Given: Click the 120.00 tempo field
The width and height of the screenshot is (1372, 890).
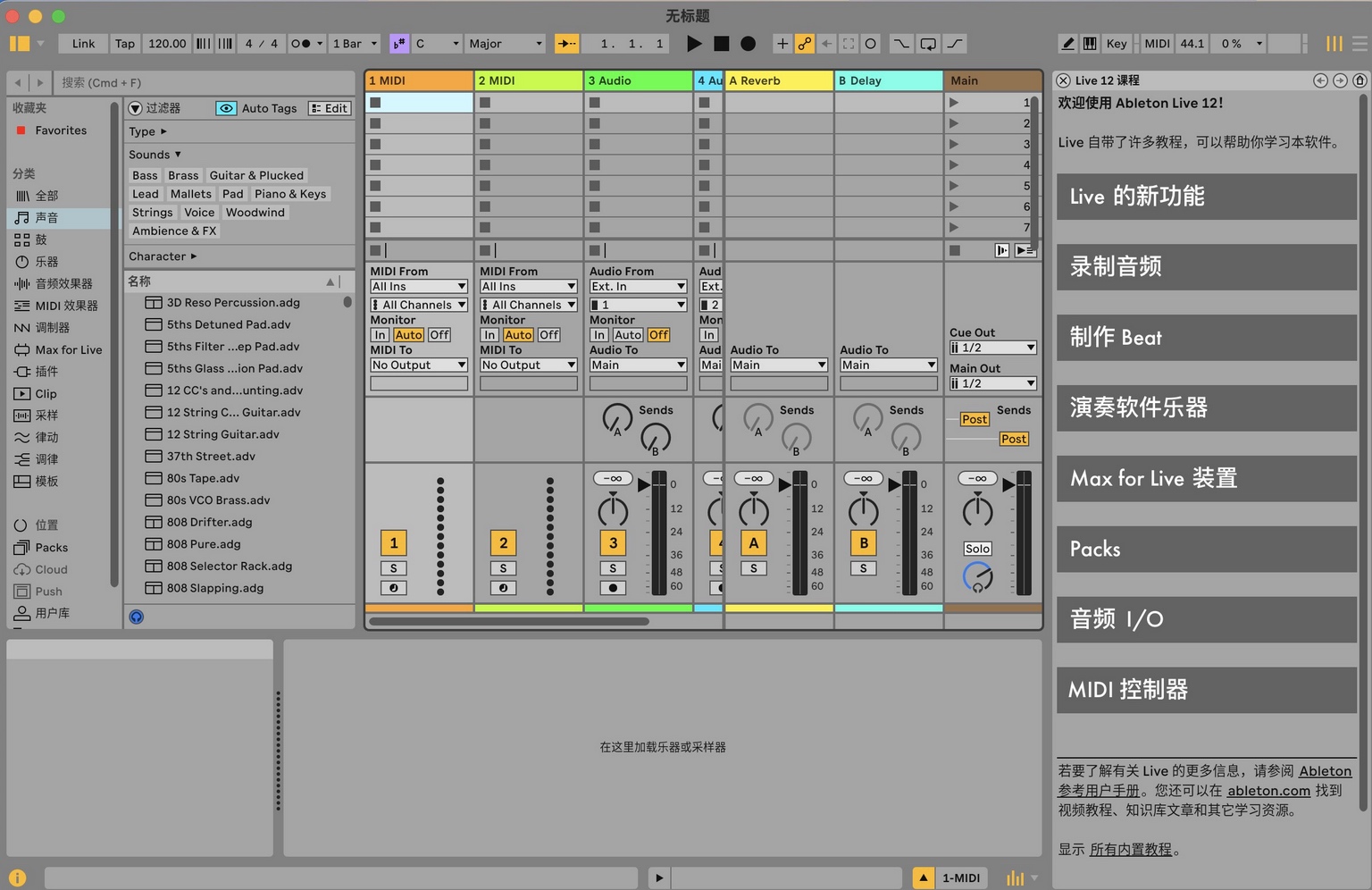Looking at the screenshot, I should click(167, 43).
